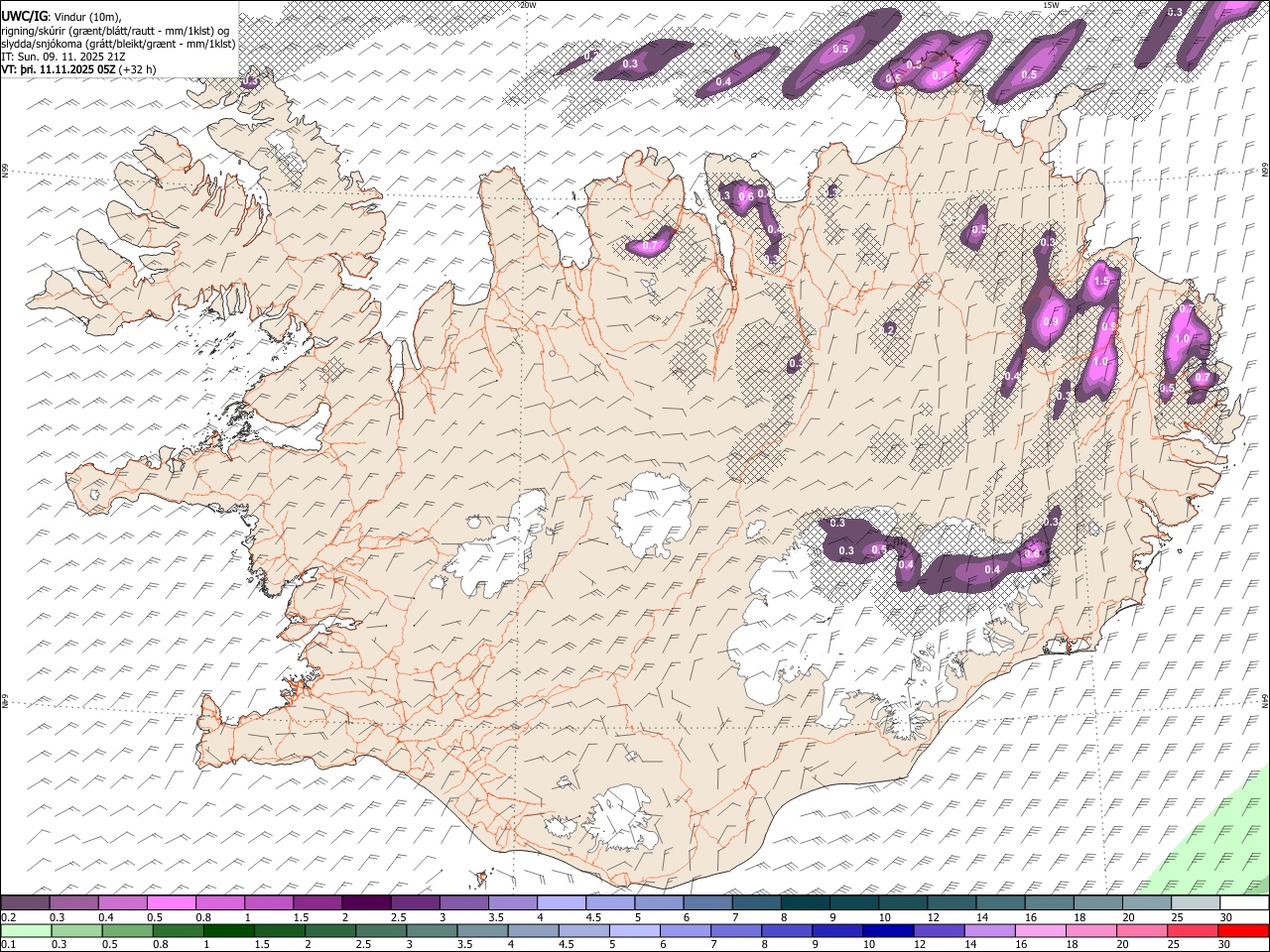Click the "20W" longitude label on the top edge
This screenshot has width=1270, height=952.
528,5
